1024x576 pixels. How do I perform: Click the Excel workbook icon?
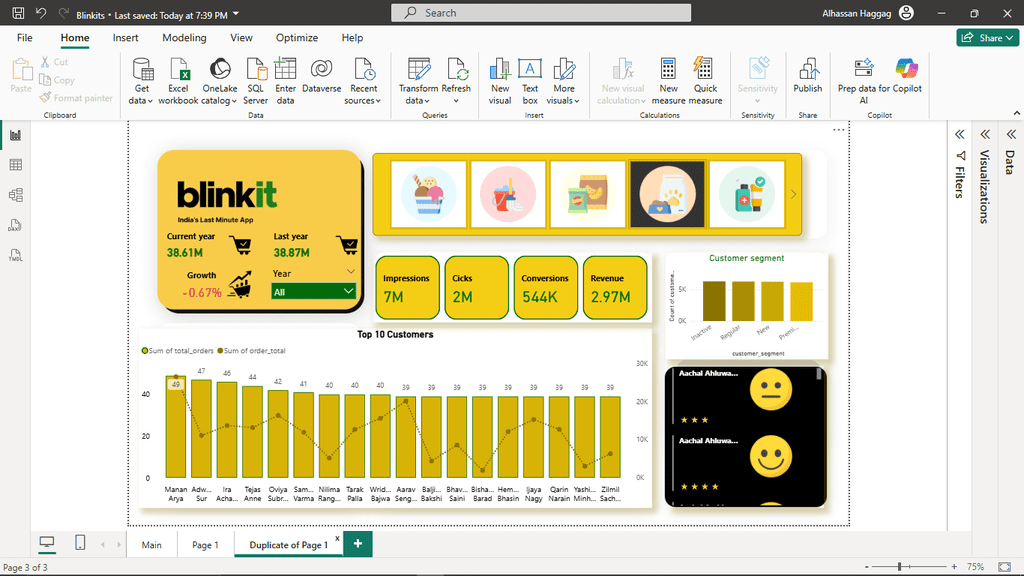point(178,70)
